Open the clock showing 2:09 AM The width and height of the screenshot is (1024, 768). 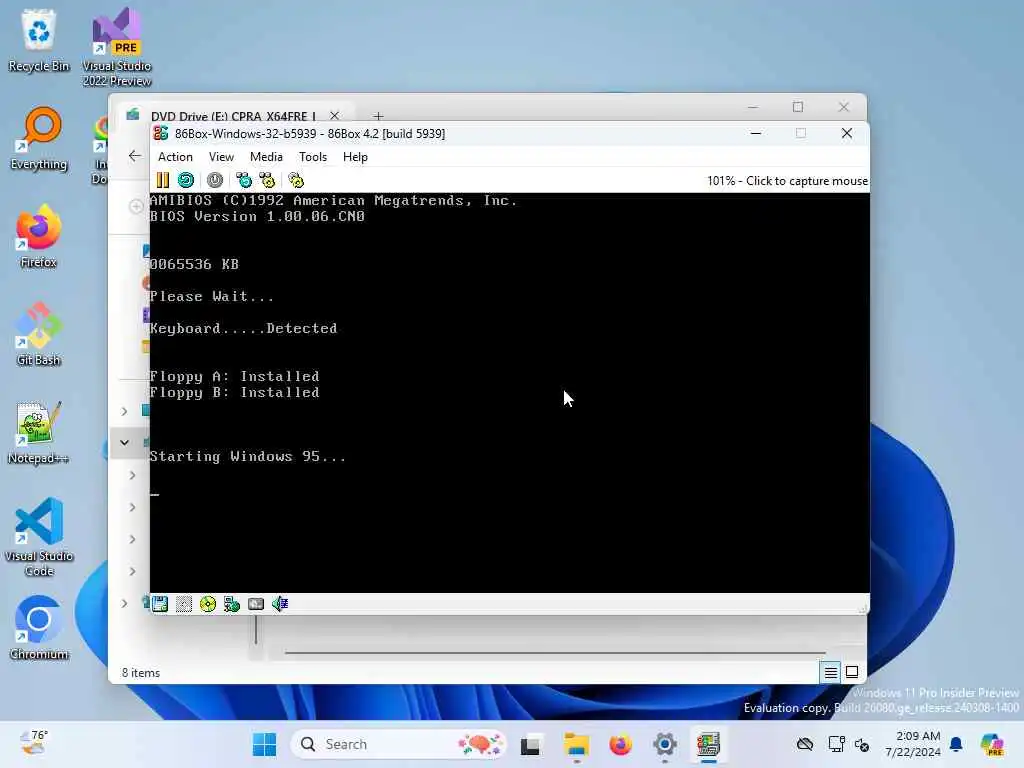click(913, 744)
